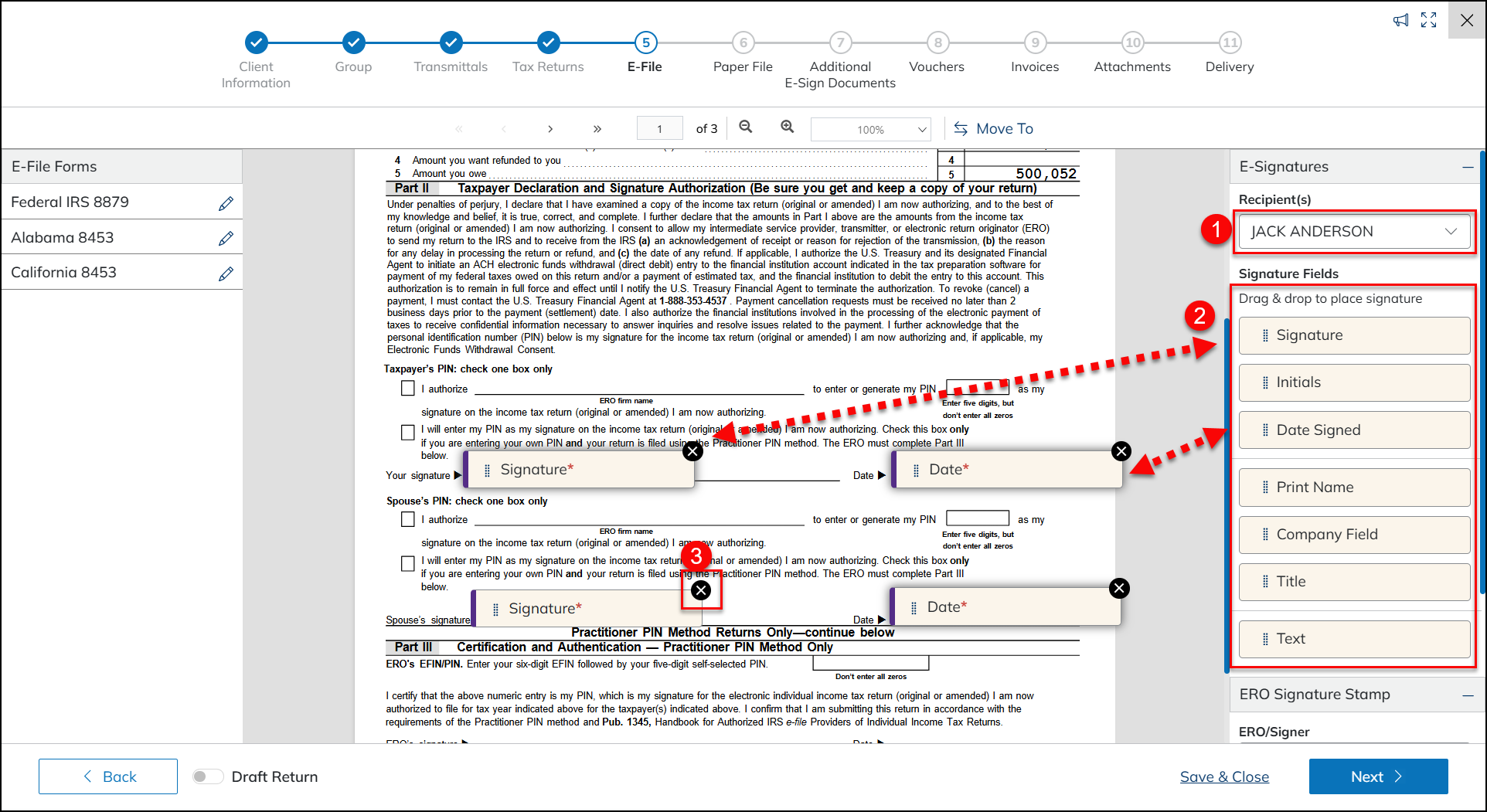Screen dimensions: 1487x812
Task: Click the zoom in magnifier icon
Action: 787,127
